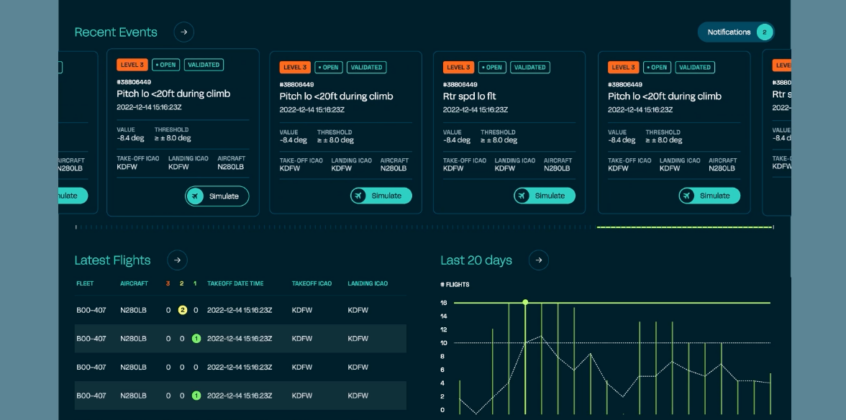The image size is (846, 420).
Task: Click LEVEL 3 badge on Rtr spd lo flt card
Action: click(458, 67)
